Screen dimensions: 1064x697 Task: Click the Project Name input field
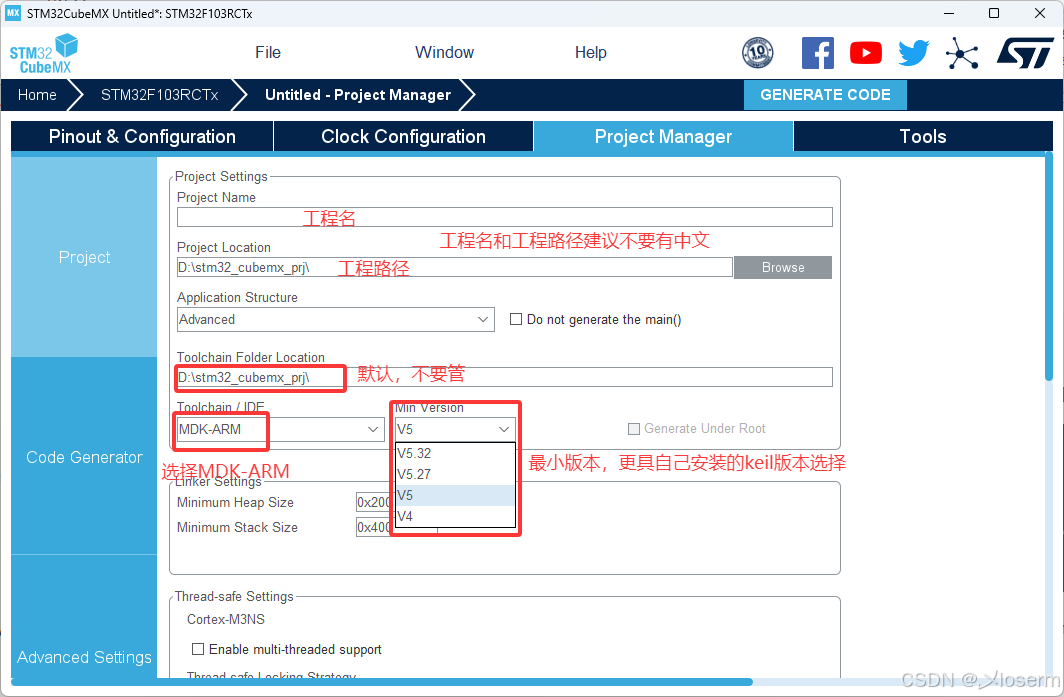click(x=504, y=217)
